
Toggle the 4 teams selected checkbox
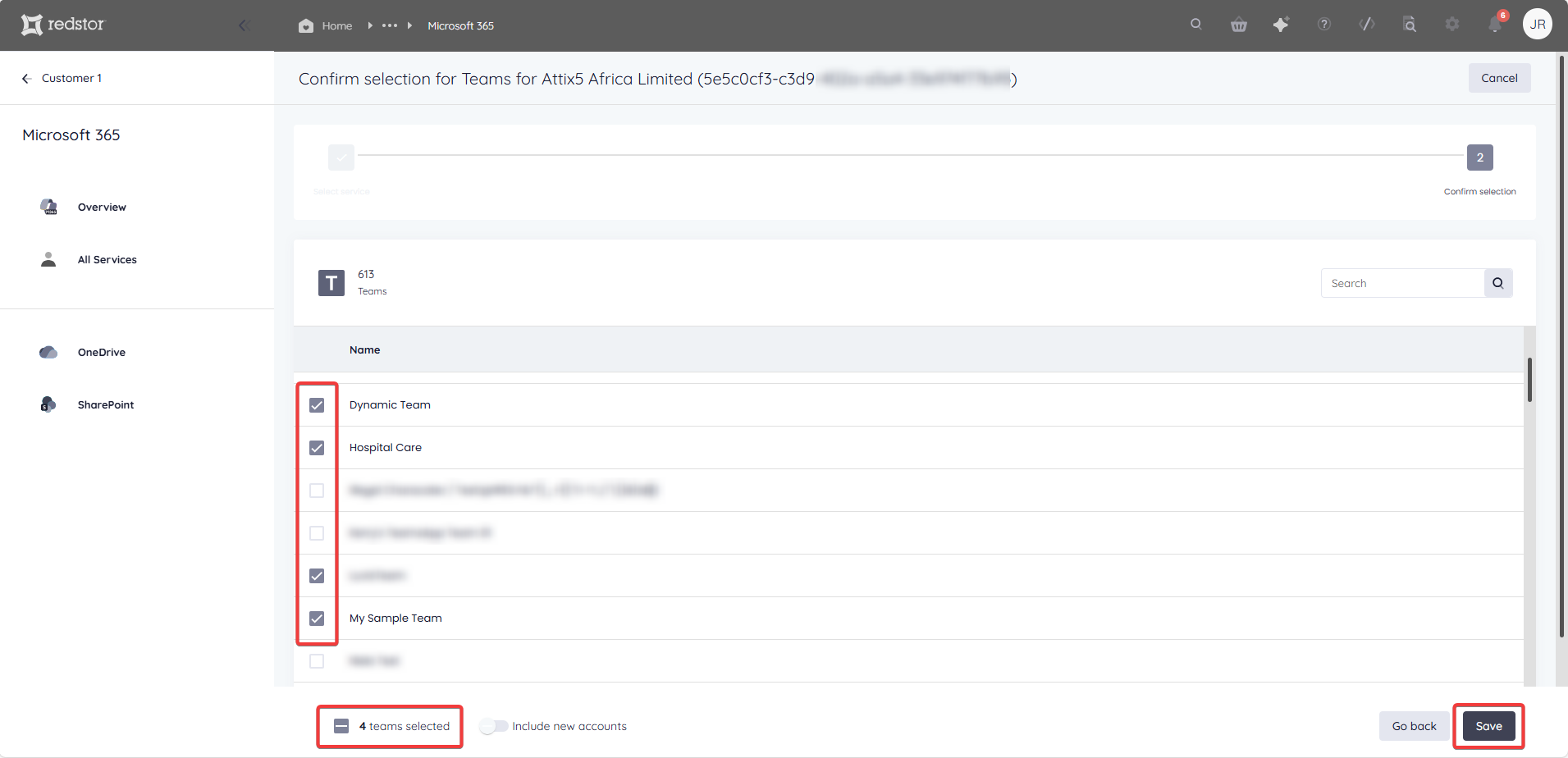pyautogui.click(x=341, y=726)
